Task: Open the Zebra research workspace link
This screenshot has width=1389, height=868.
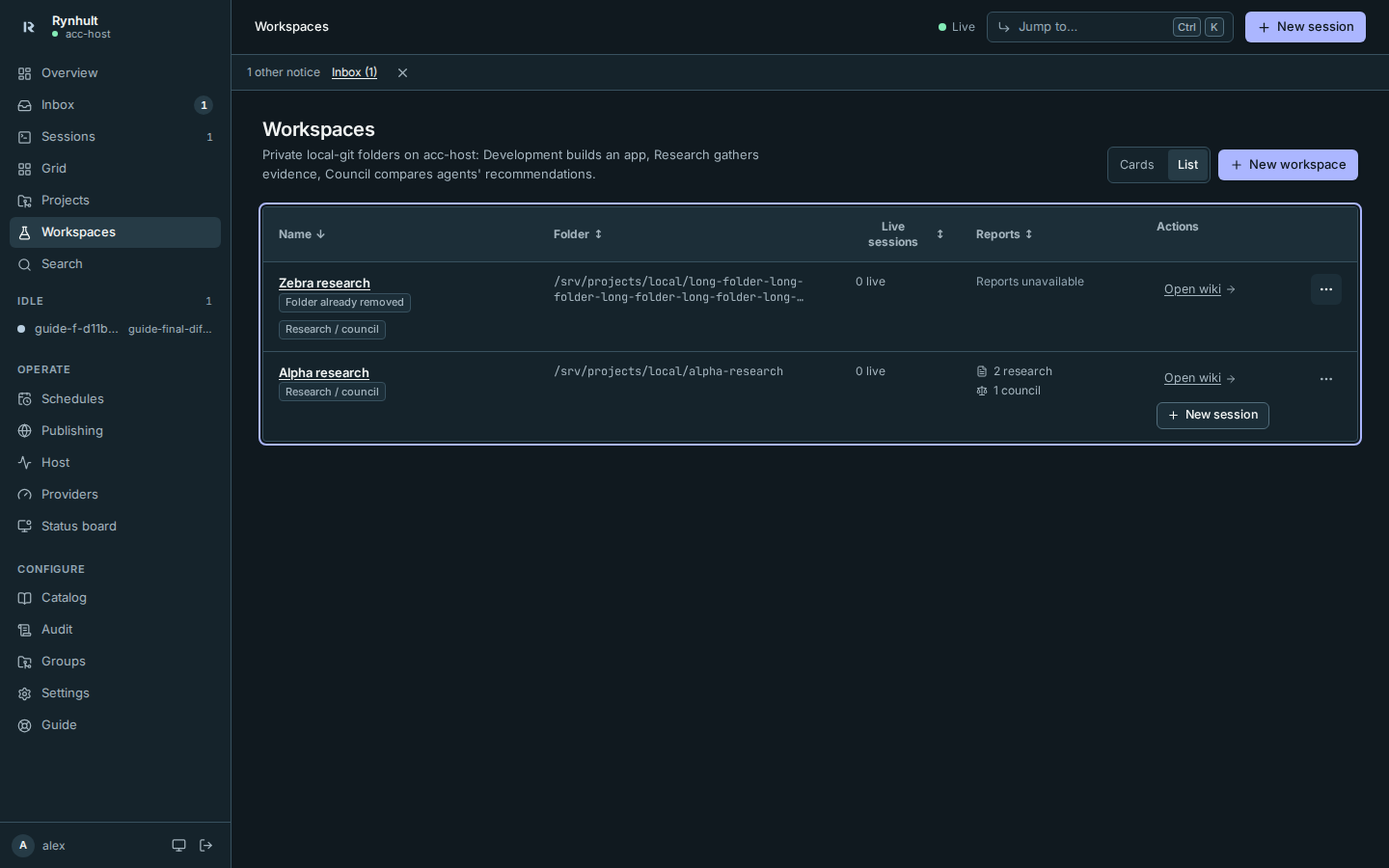Action: 324,284
